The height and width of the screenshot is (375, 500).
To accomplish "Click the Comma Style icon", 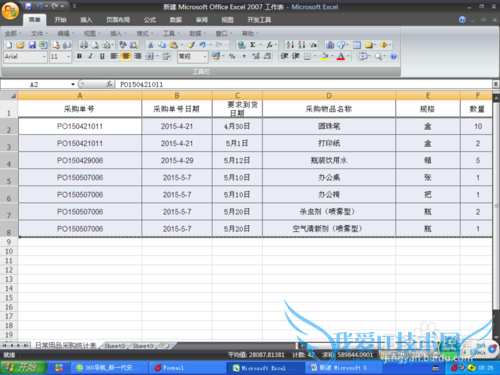I will tap(244, 56).
